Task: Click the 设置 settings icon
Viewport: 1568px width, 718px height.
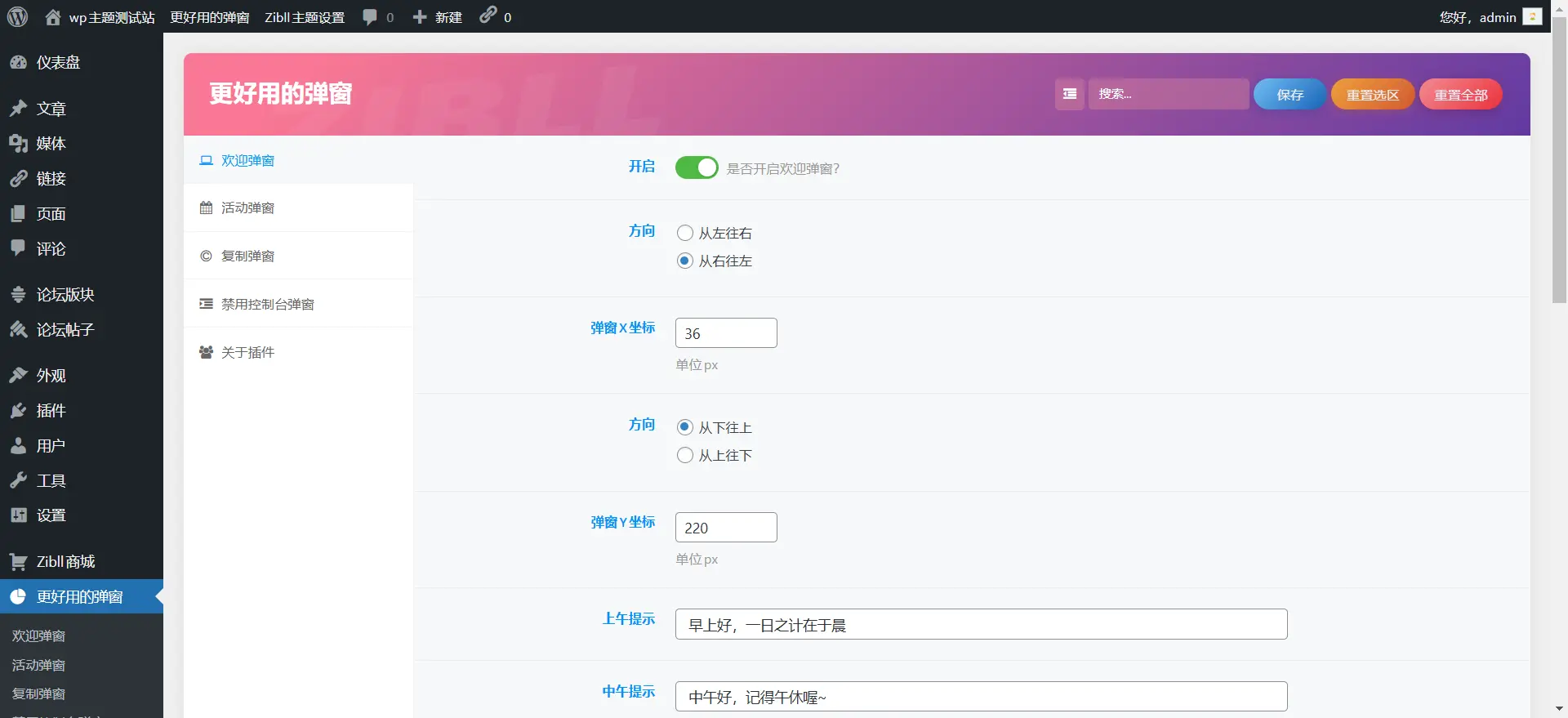Action: click(18, 515)
